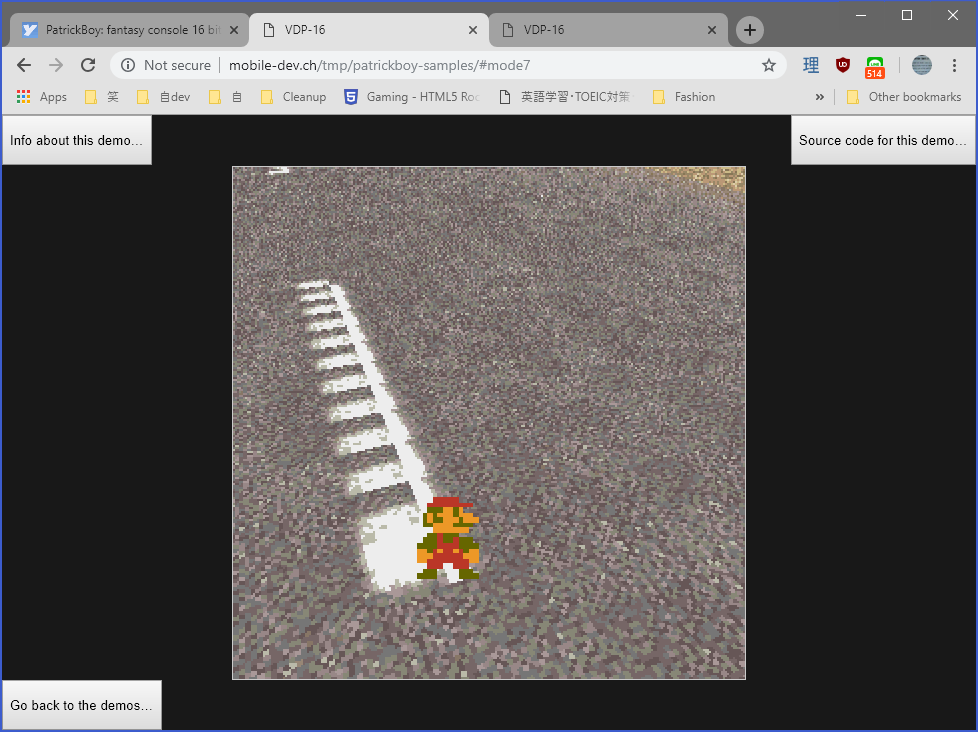Viewport: 978px width, 732px height.
Task: Click the Mario sprite in the demo canvas
Action: tap(449, 539)
